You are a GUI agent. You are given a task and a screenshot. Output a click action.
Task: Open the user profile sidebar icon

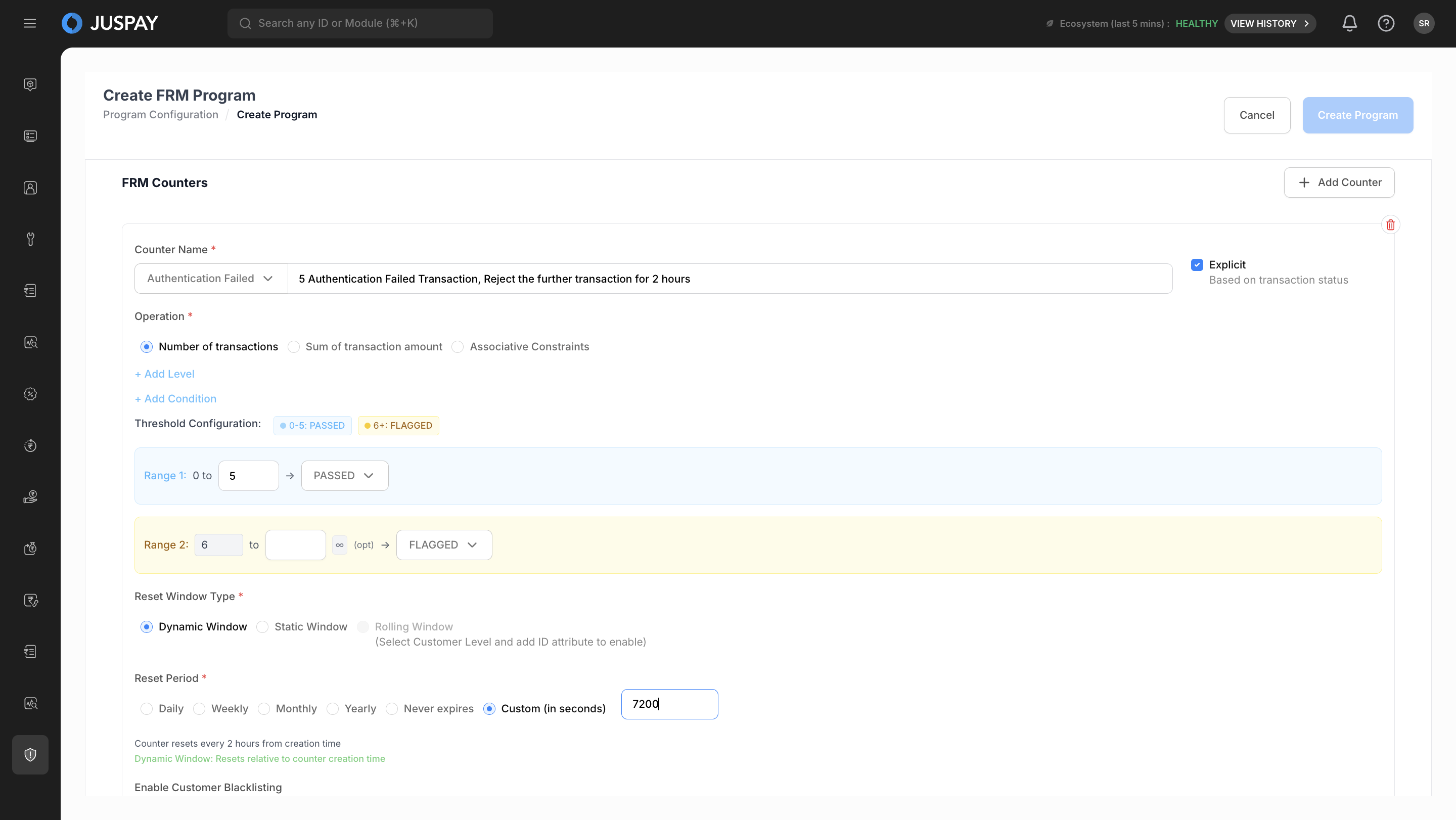[x=30, y=188]
